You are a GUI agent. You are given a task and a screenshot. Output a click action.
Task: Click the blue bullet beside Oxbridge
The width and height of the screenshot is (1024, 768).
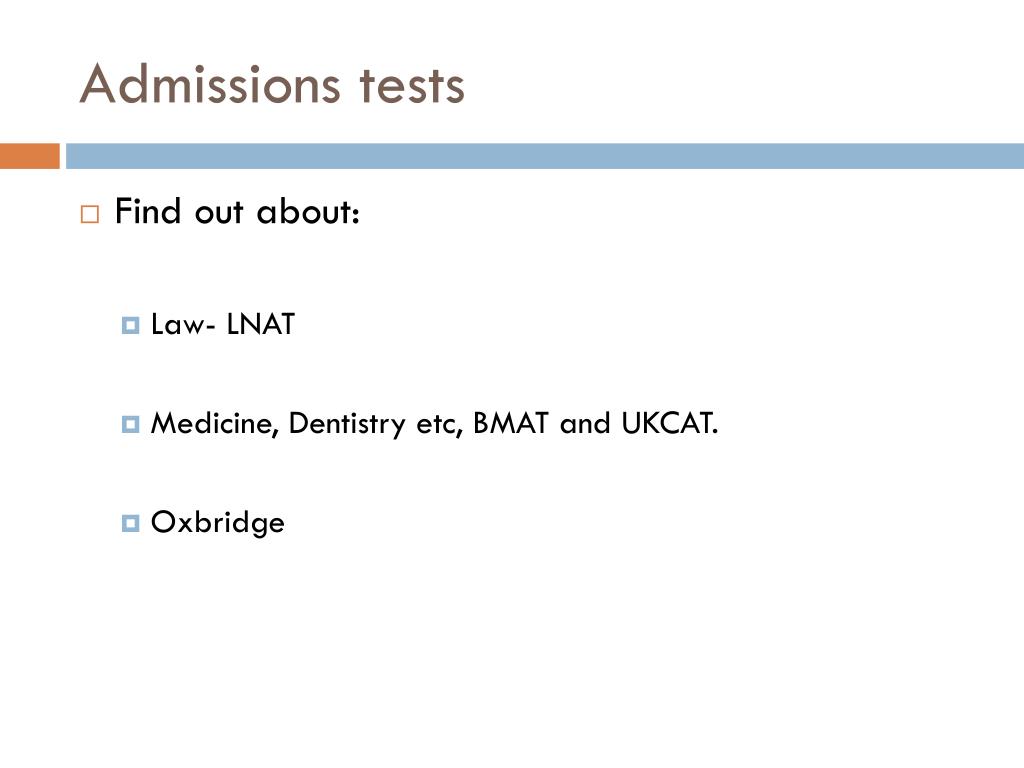[x=131, y=523]
